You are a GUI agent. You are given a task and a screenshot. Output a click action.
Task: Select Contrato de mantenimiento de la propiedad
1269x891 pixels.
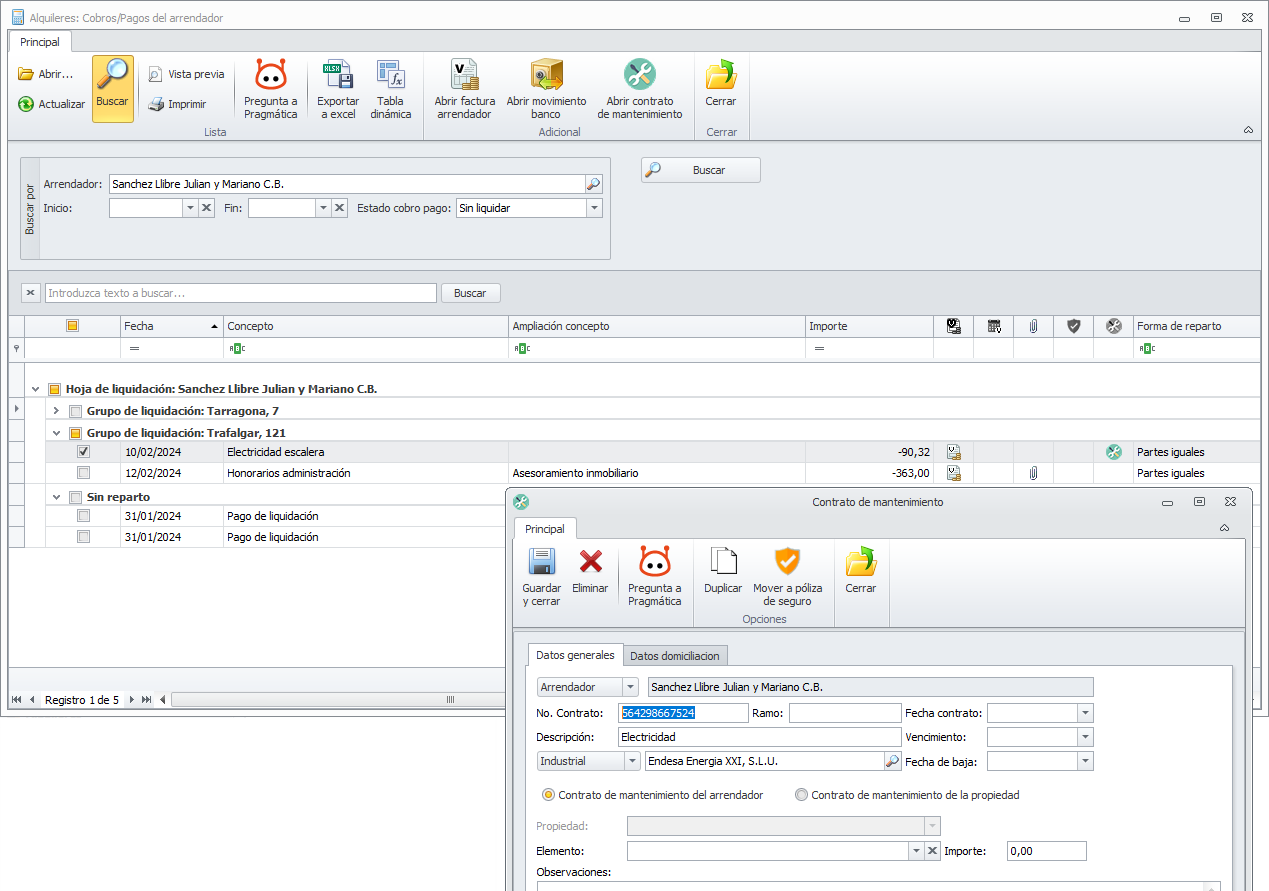pos(801,795)
